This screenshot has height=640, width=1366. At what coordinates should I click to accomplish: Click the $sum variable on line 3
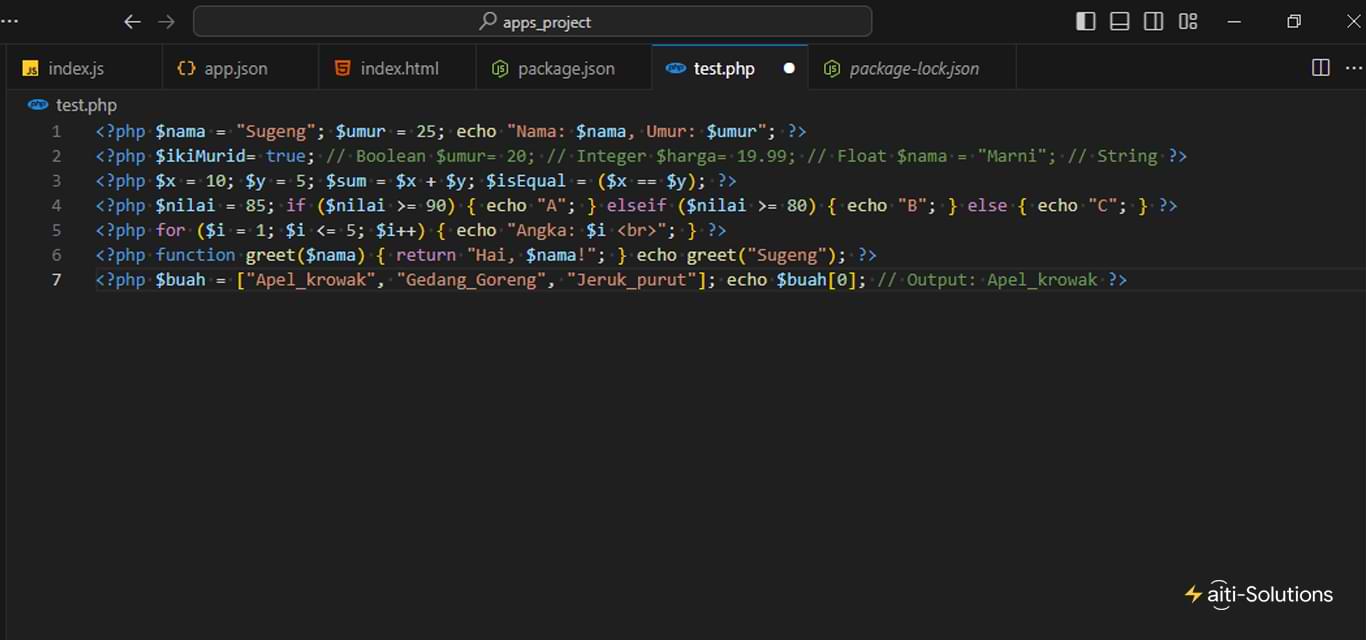point(346,181)
